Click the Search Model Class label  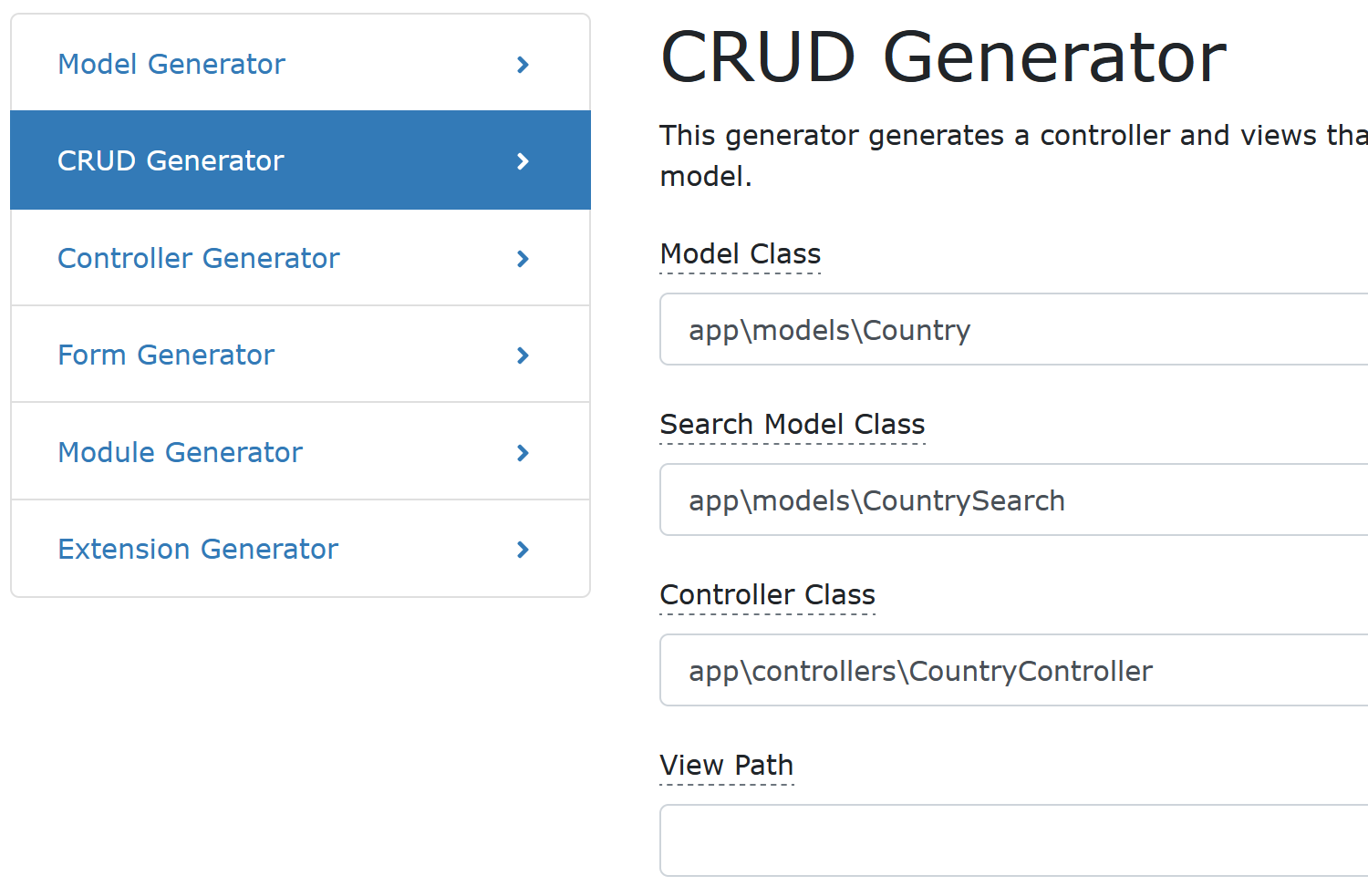pos(793,425)
